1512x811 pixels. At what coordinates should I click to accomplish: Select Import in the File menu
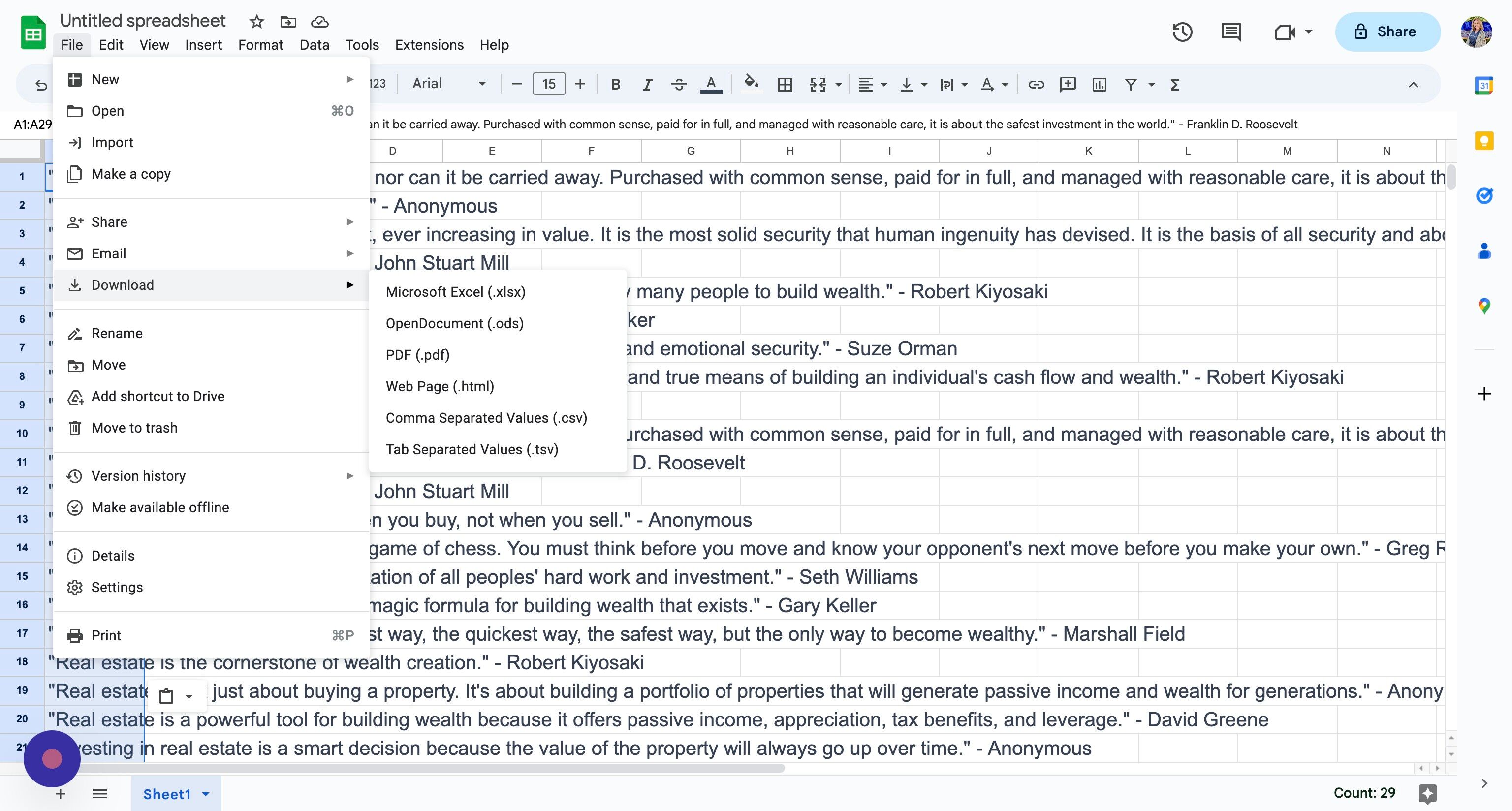pos(211,143)
